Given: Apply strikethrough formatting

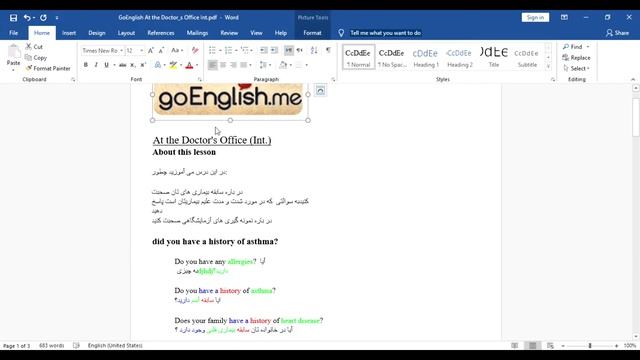Looking at the screenshot, I should tap(122, 65).
